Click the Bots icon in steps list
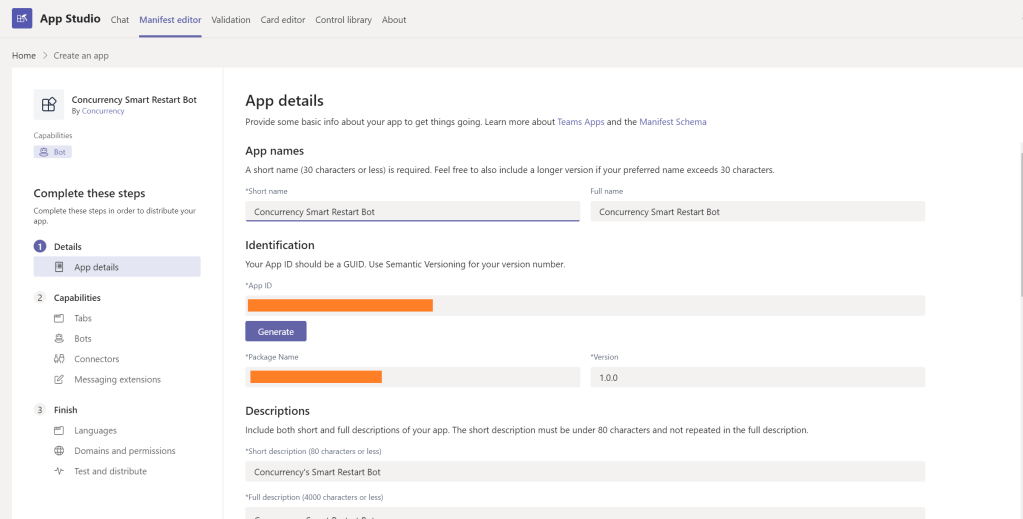 59,339
